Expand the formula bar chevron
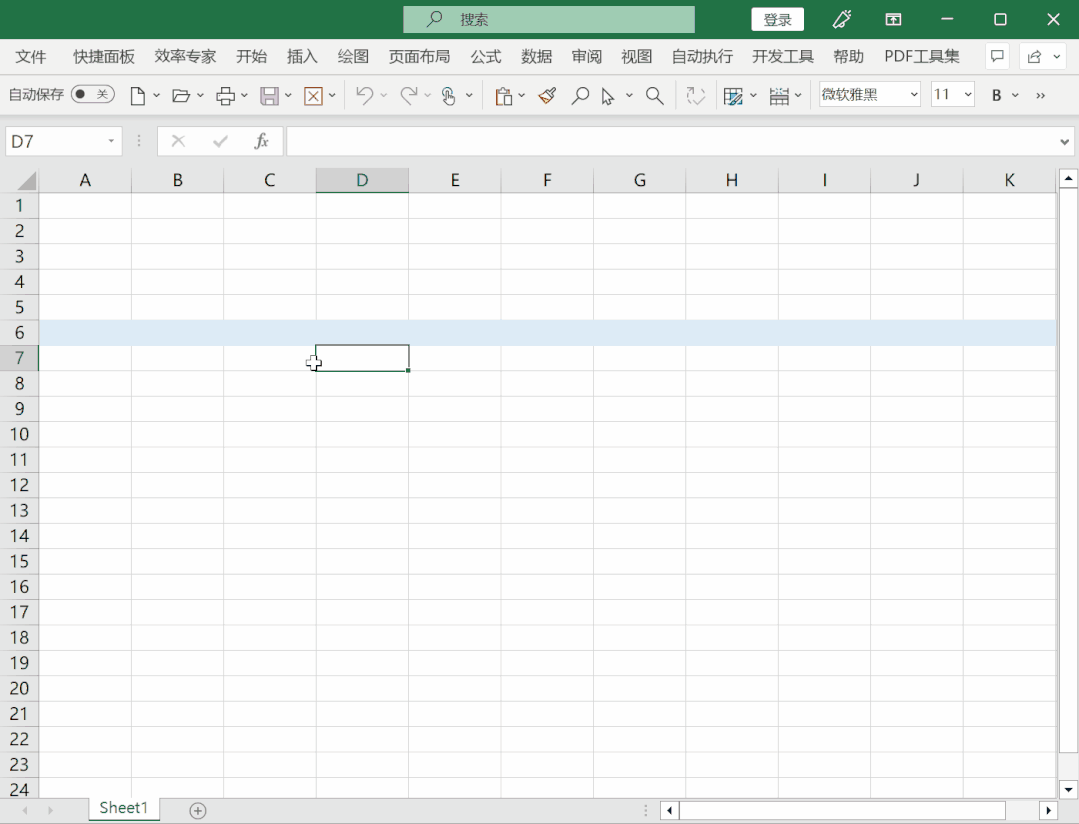The width and height of the screenshot is (1079, 824). [x=1064, y=143]
